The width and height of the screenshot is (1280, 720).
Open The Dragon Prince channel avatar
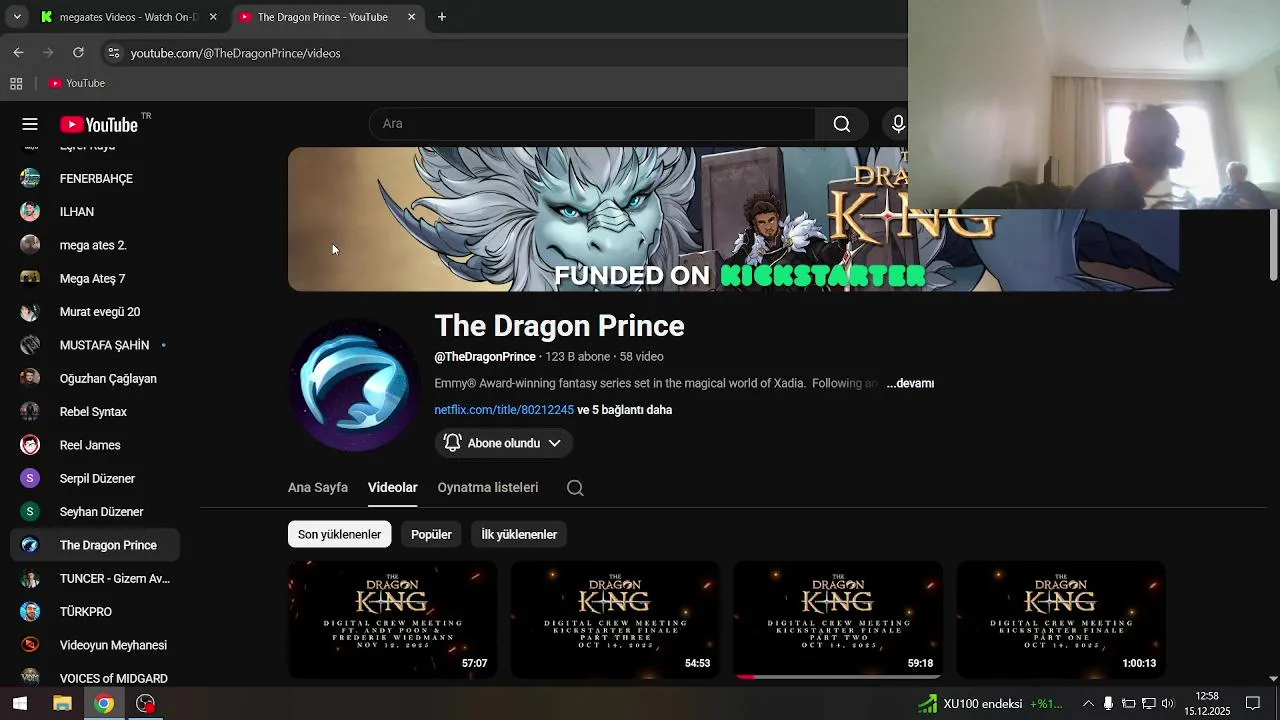pos(354,386)
